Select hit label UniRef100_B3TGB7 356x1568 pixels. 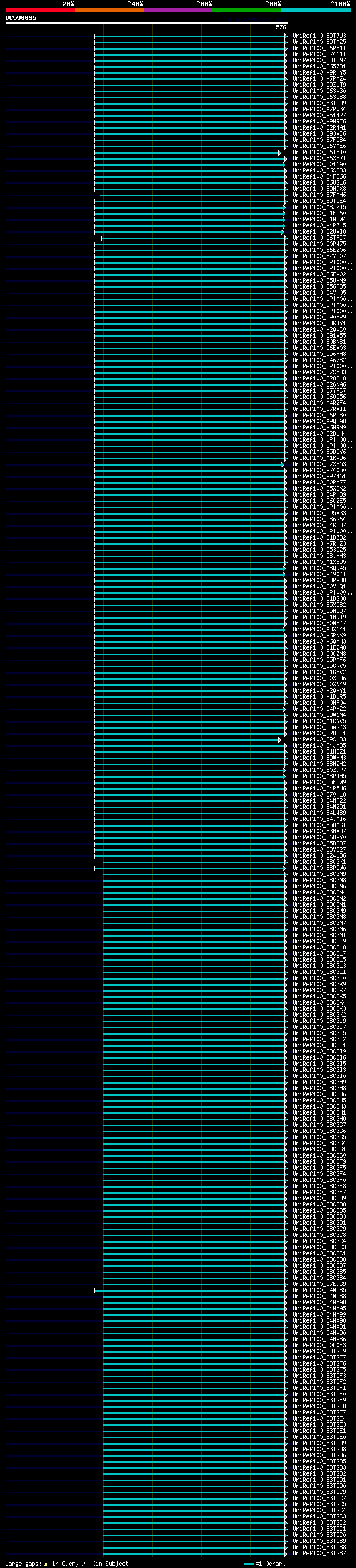pyautogui.click(x=319, y=1553)
